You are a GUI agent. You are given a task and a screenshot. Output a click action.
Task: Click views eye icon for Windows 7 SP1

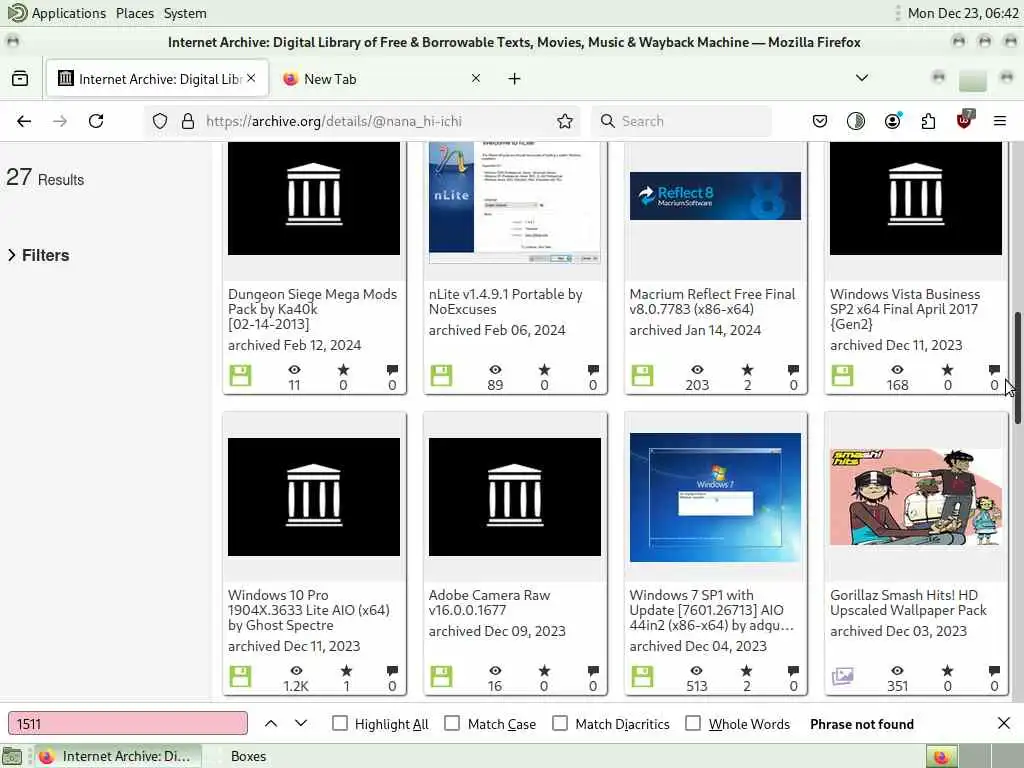tap(696, 671)
